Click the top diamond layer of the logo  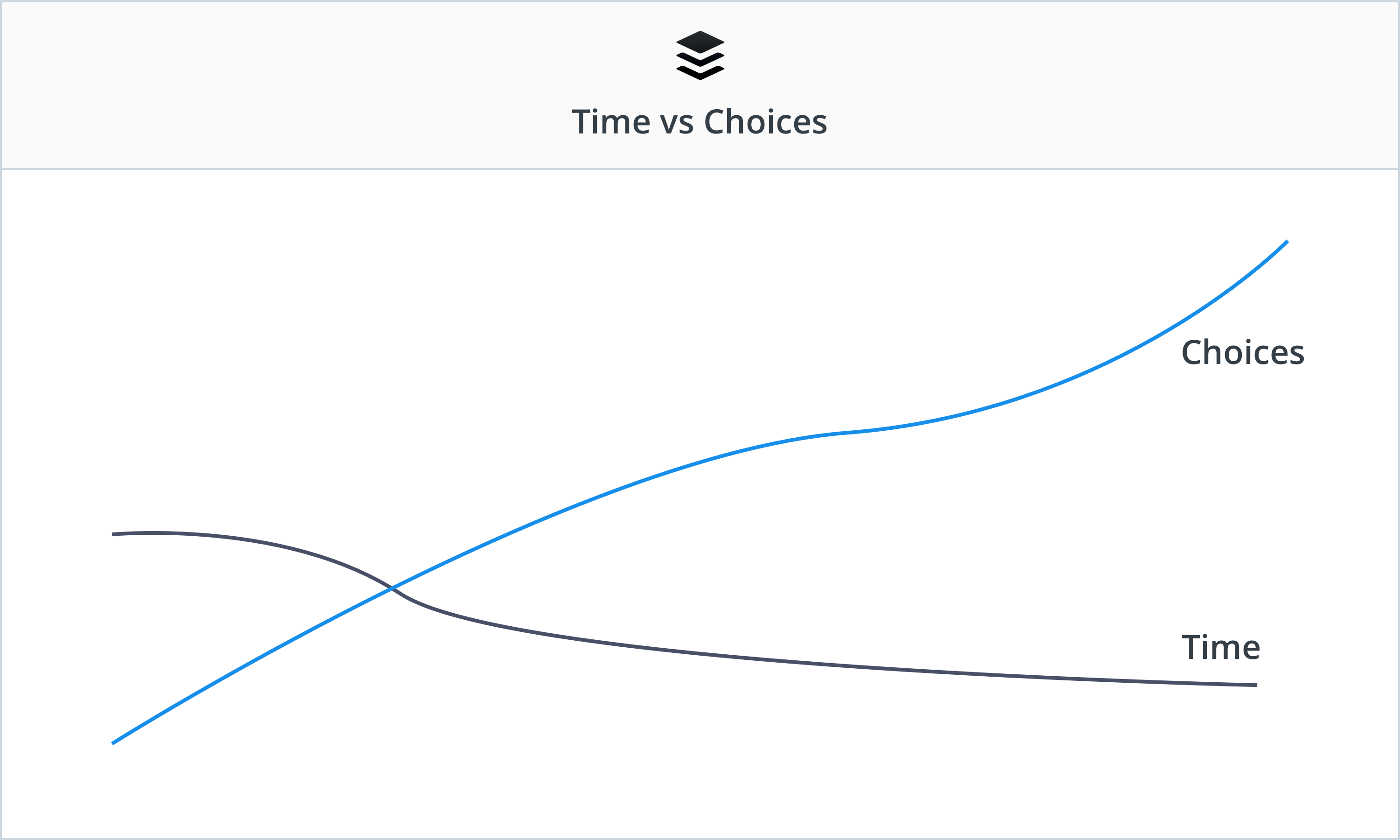click(x=700, y=42)
